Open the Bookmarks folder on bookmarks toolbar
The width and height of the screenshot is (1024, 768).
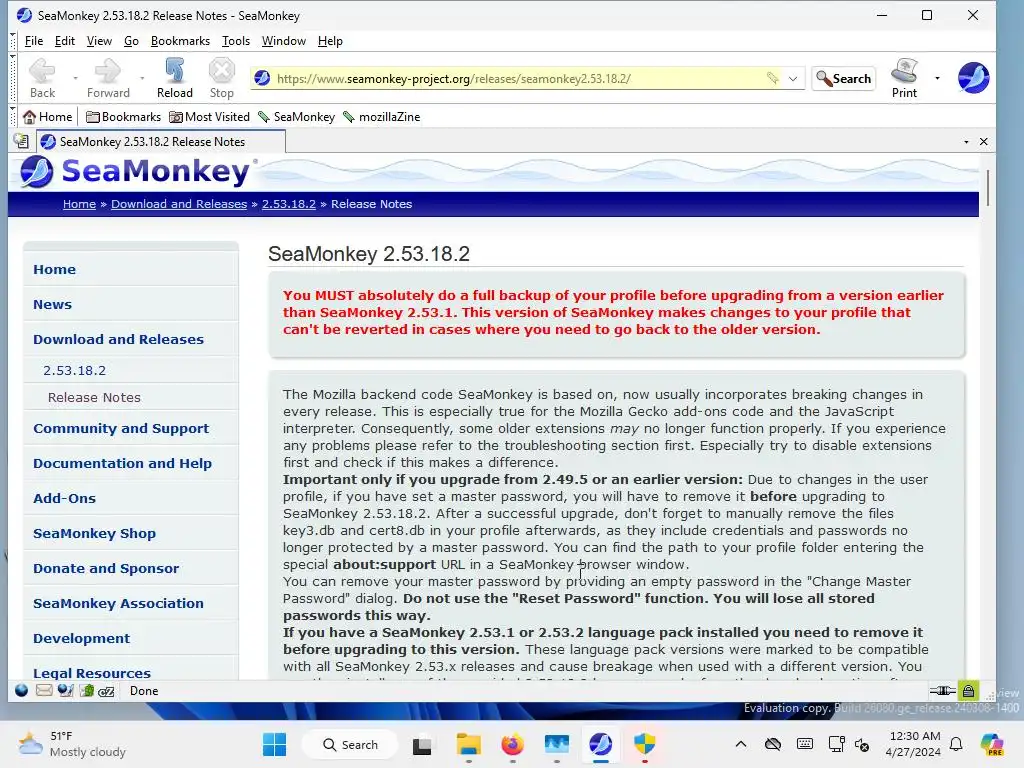click(x=123, y=116)
